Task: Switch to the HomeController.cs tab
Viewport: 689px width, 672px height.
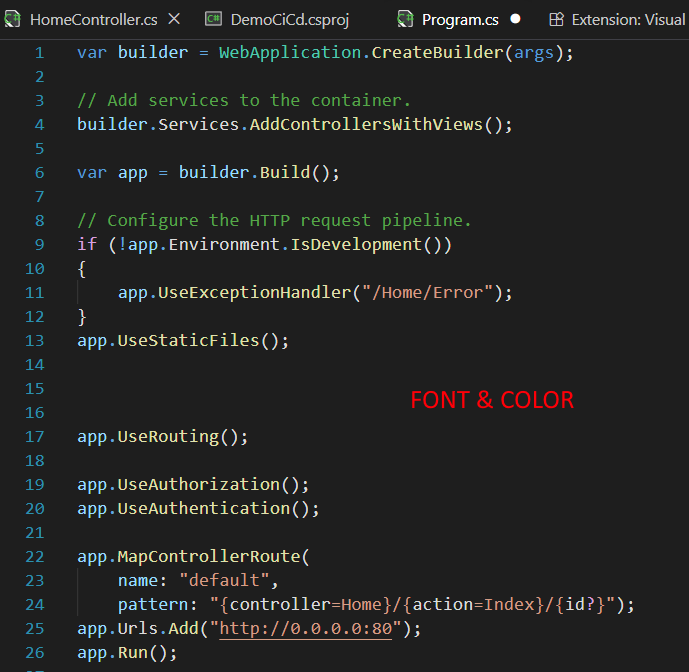Action: [x=93, y=20]
